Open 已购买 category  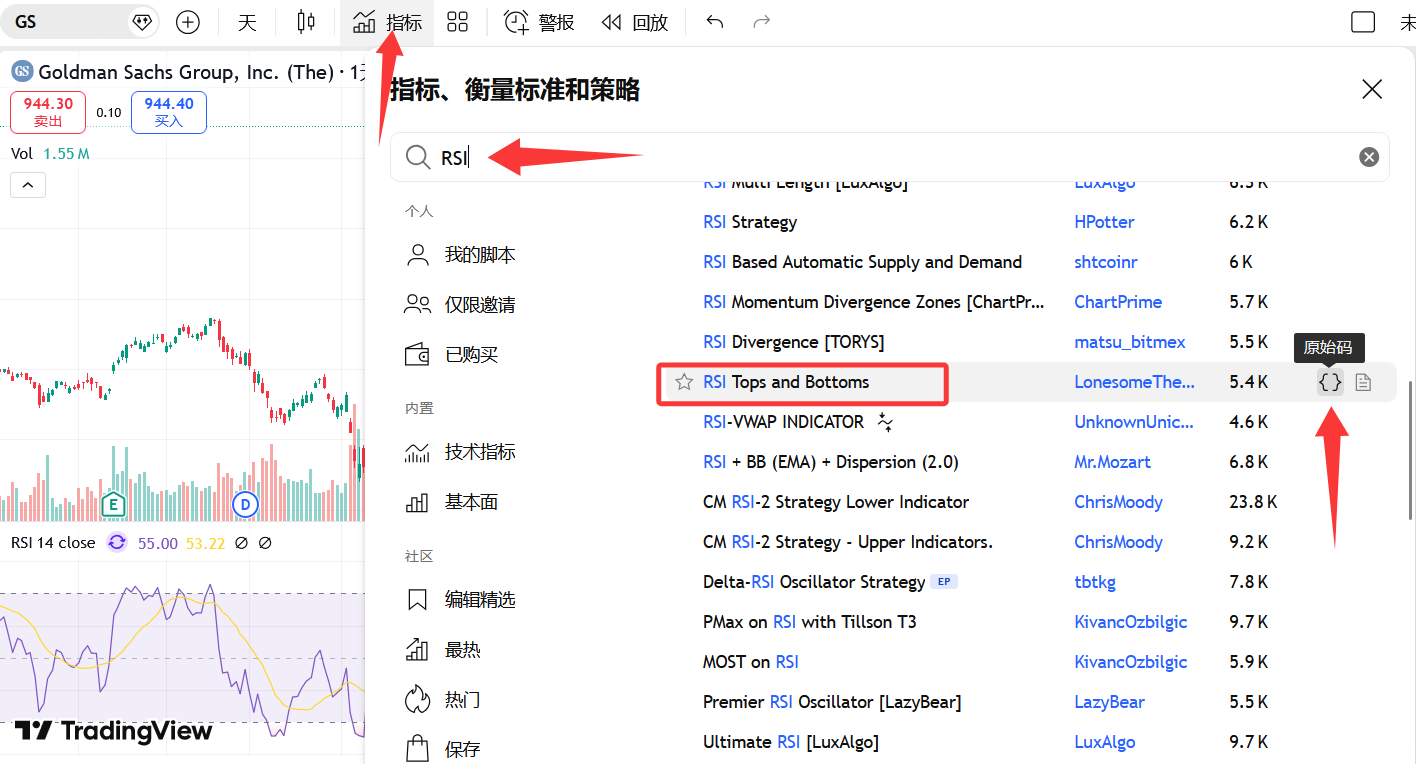[452, 355]
